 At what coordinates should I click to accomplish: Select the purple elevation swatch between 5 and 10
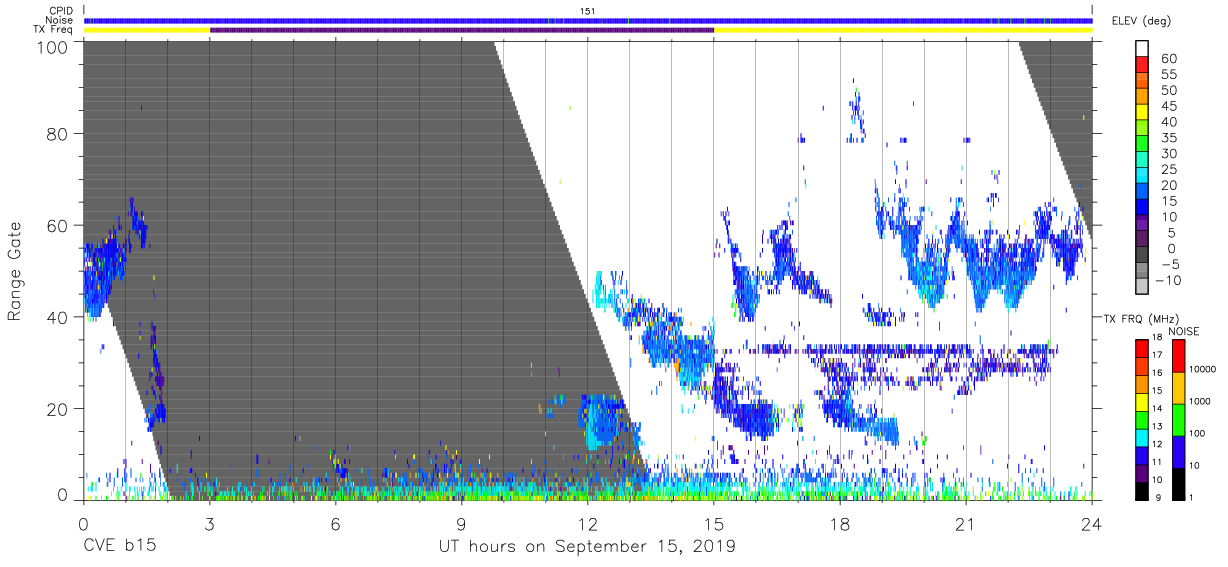pos(1141,224)
